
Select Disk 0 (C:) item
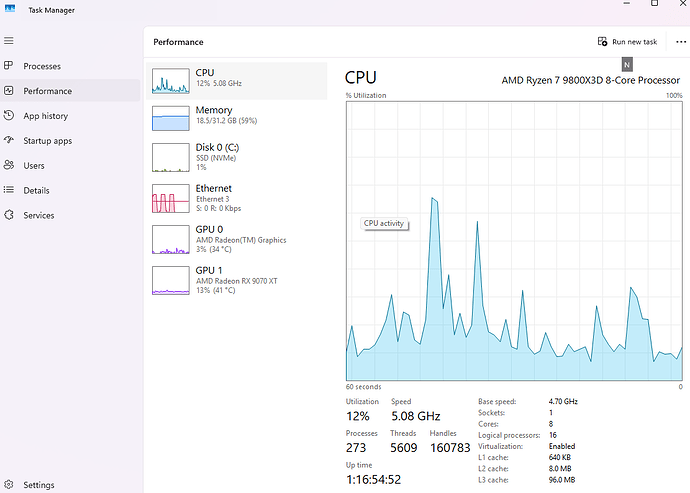(237, 157)
